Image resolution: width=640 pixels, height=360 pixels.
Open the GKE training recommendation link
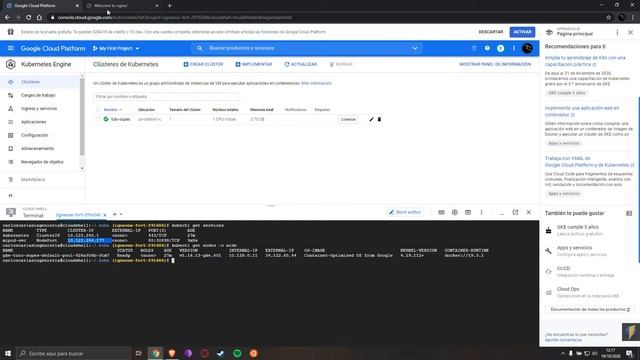pyautogui.click(x=585, y=61)
